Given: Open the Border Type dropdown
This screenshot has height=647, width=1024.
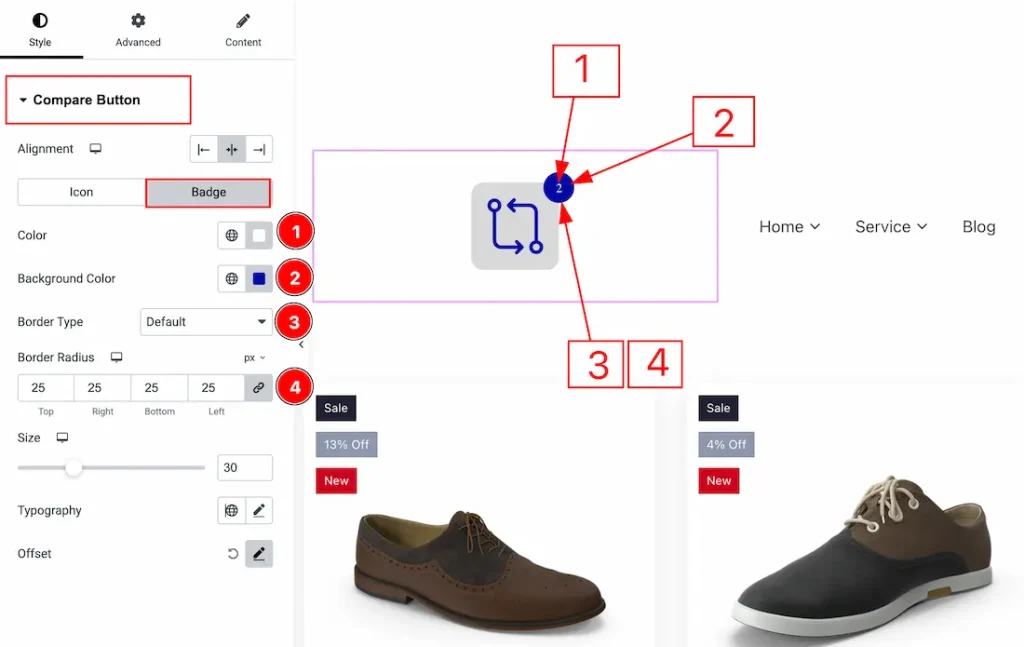Looking at the screenshot, I should [x=206, y=322].
